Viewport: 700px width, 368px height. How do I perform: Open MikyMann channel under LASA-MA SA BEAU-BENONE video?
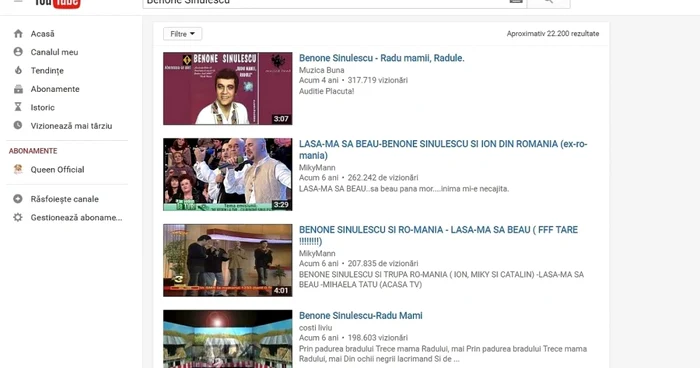(x=317, y=167)
